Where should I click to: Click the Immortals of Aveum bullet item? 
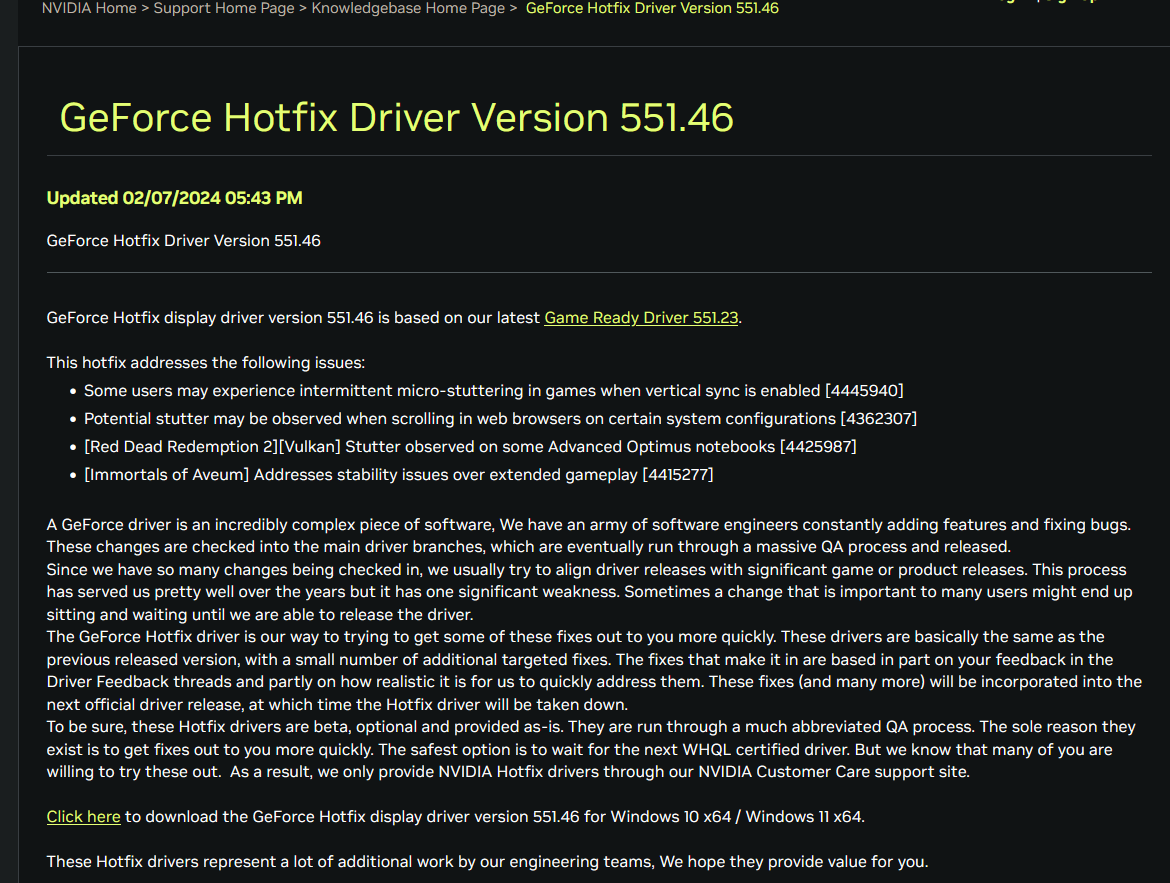pos(360,475)
